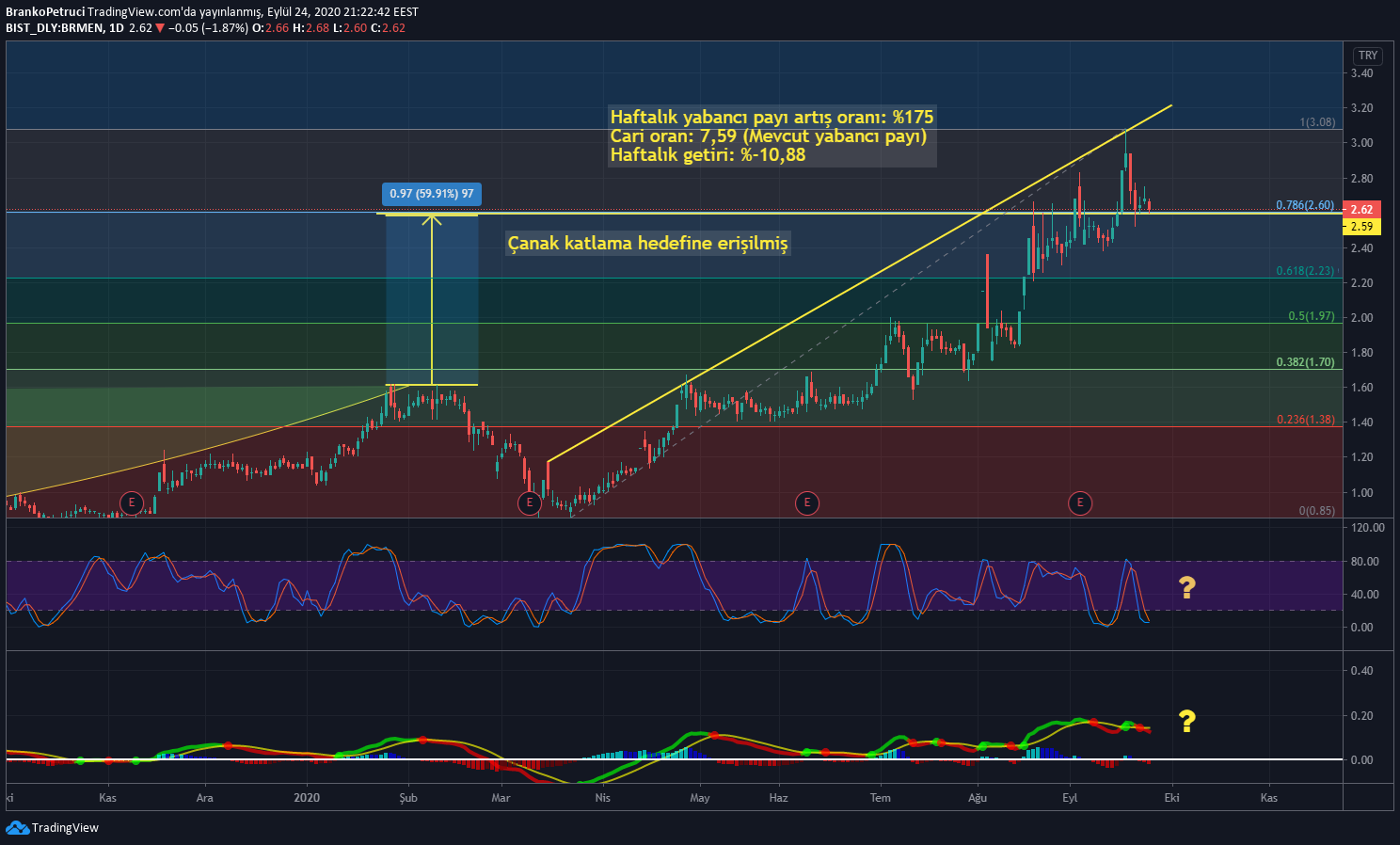Image resolution: width=1400 pixels, height=845 pixels.
Task: Click the Ağu label on the time axis
Action: pos(978,798)
